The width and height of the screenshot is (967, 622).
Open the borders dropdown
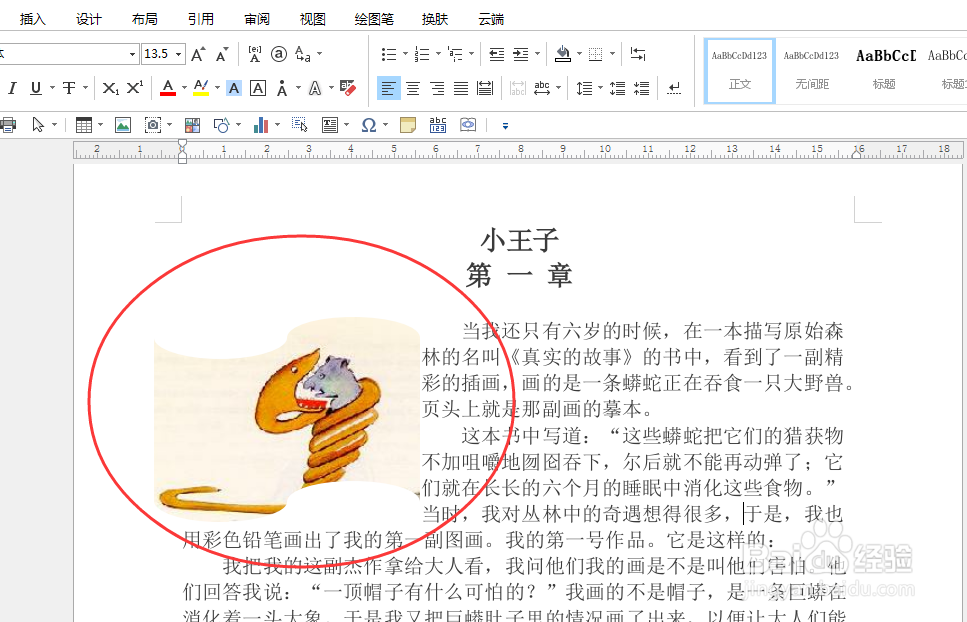[x=612, y=54]
